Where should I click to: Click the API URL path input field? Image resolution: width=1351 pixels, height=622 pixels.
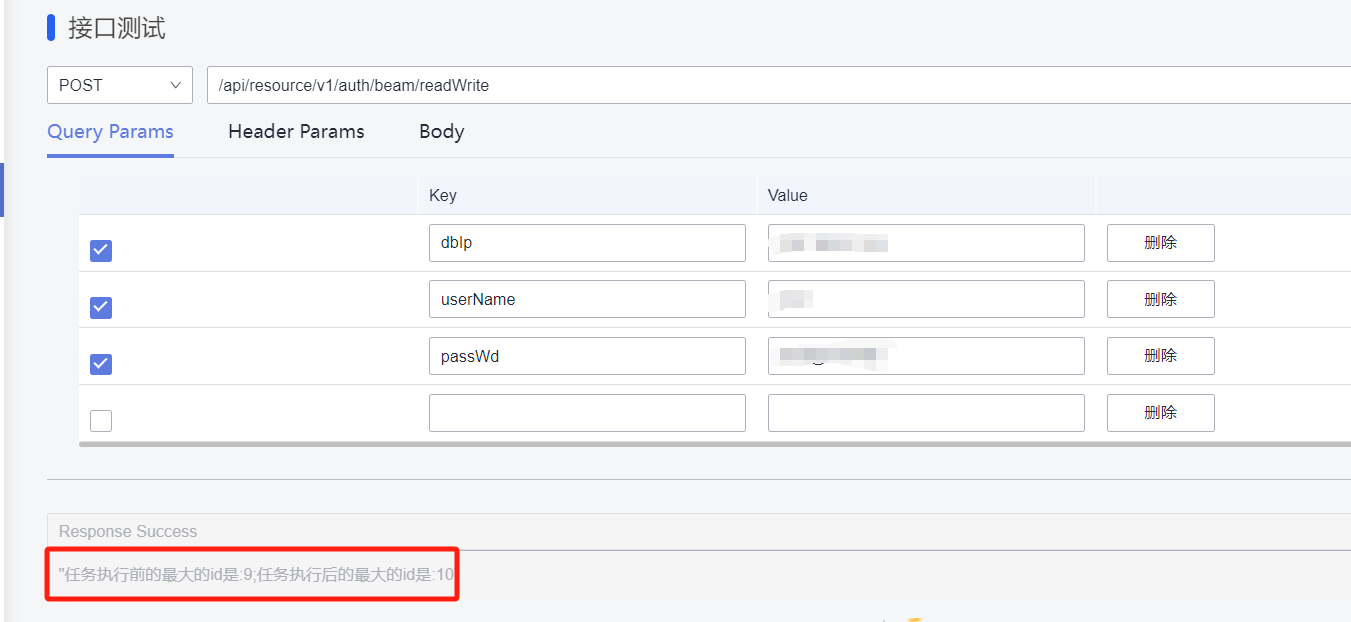point(780,85)
